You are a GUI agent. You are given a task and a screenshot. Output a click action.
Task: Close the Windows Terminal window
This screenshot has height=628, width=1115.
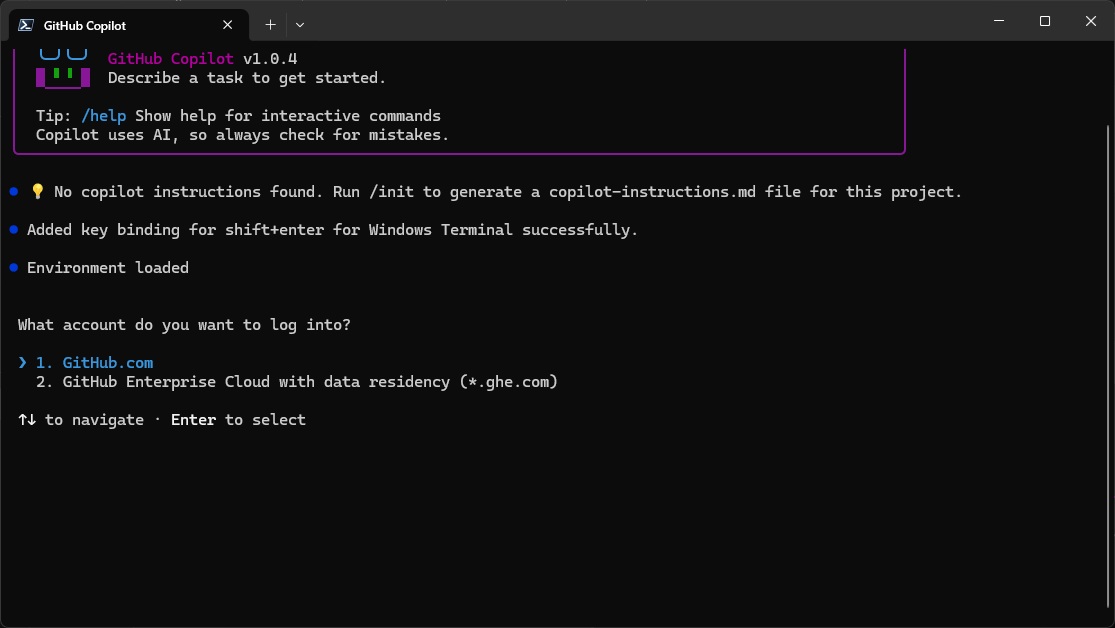(x=1090, y=21)
